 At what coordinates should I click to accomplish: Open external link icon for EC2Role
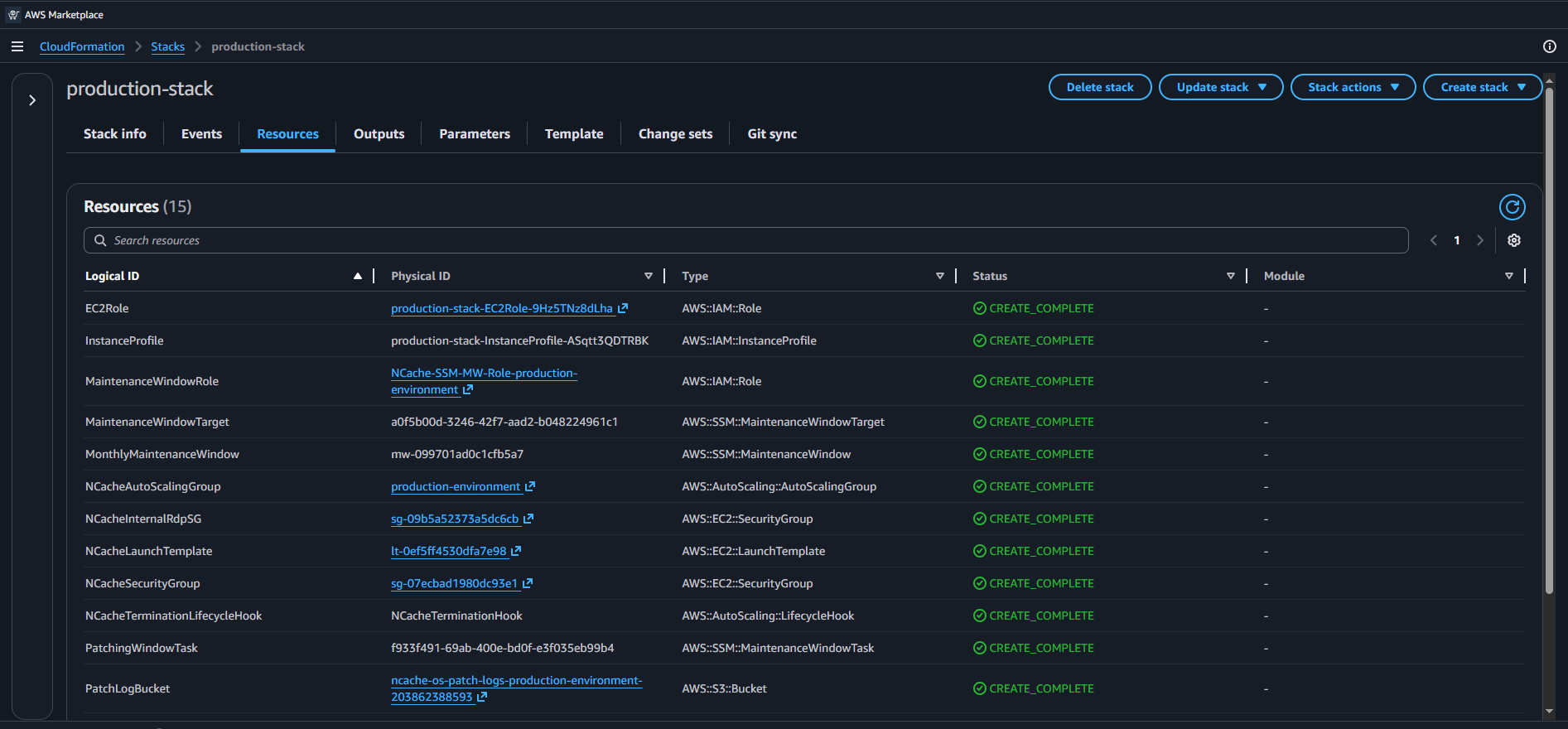pos(623,308)
